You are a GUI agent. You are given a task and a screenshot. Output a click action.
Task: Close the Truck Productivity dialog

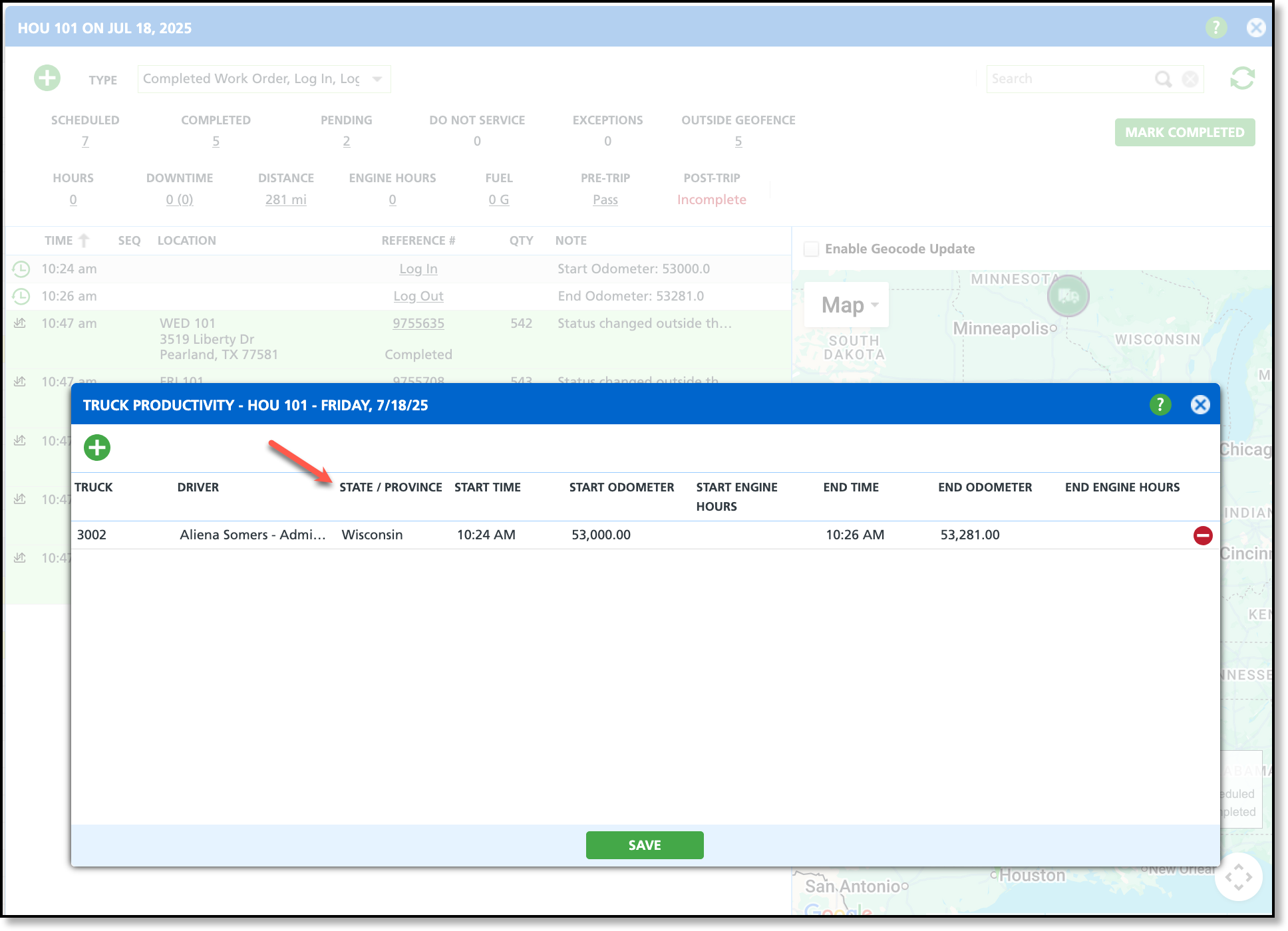(1200, 405)
